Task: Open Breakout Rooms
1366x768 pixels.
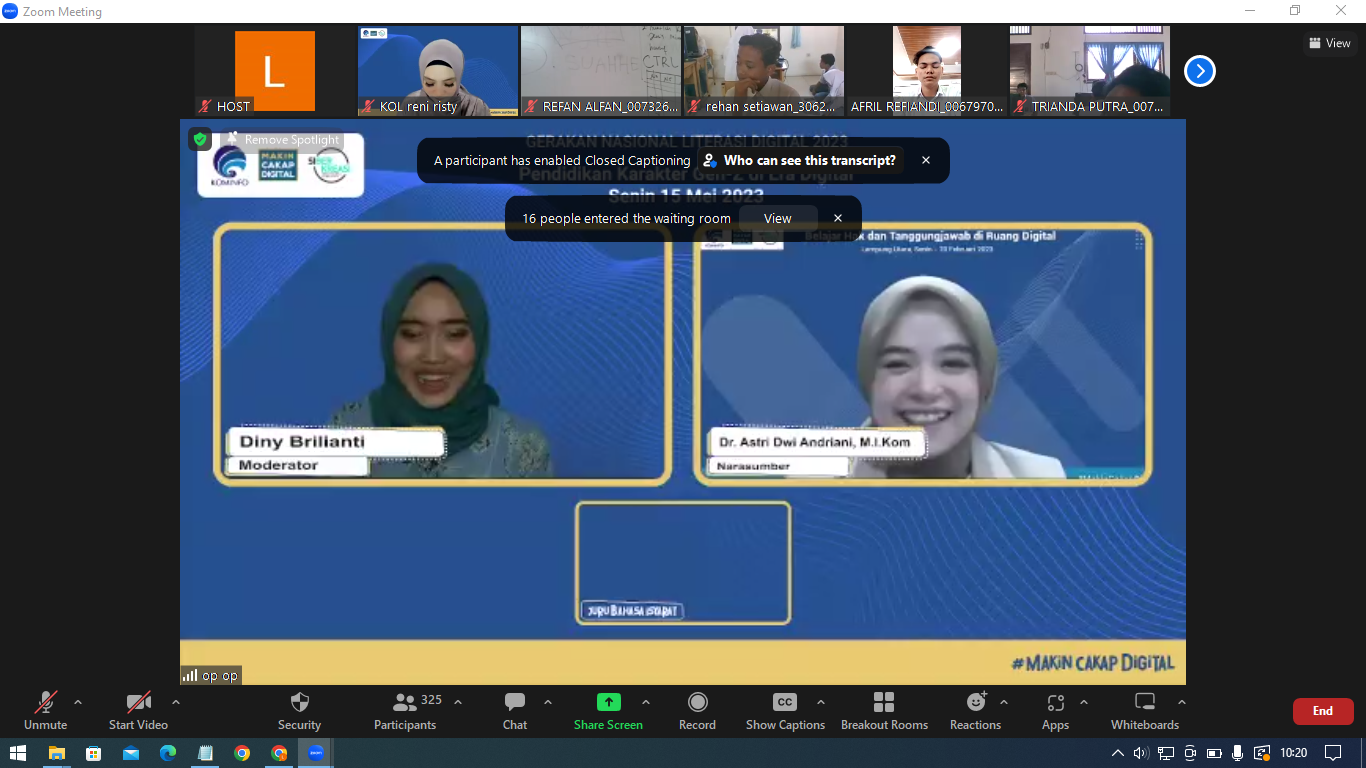Action: coord(884,710)
